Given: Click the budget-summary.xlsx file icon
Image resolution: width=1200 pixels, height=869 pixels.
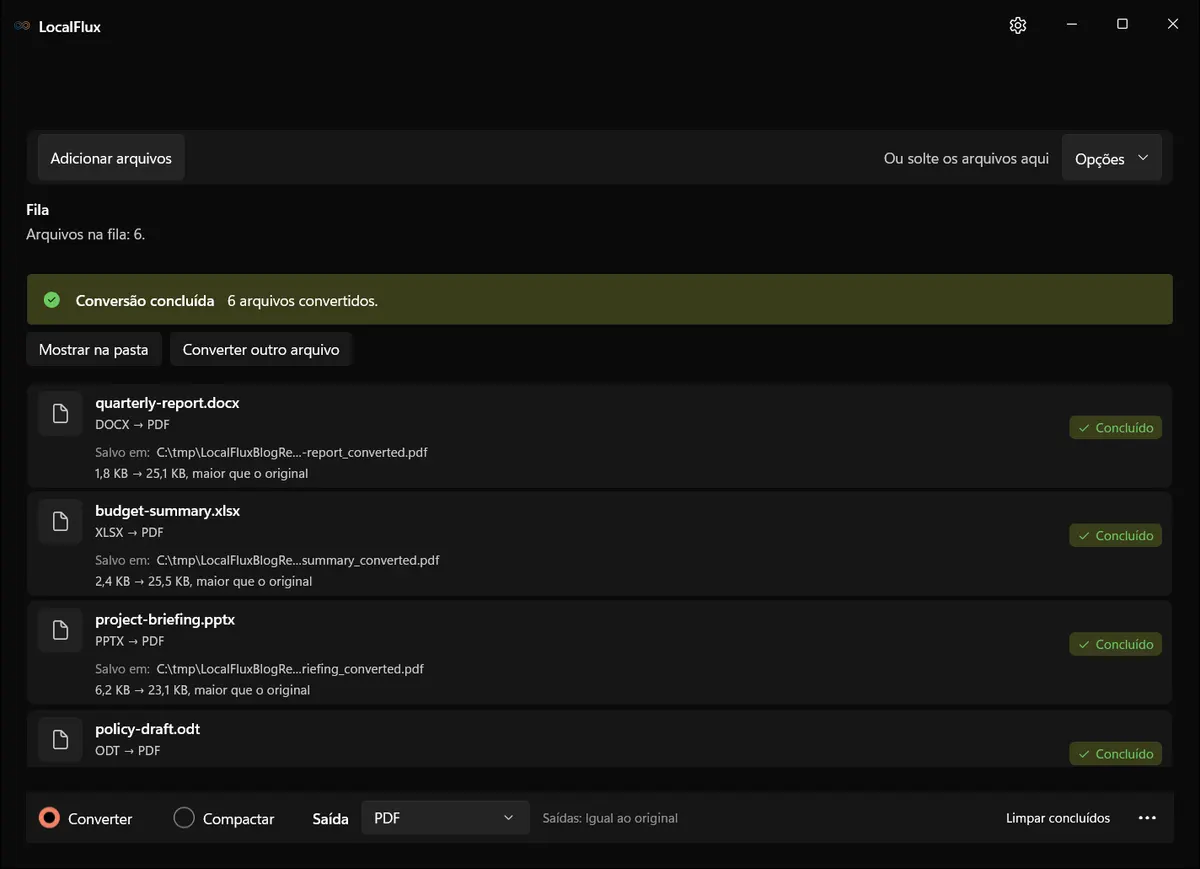Looking at the screenshot, I should 60,521.
